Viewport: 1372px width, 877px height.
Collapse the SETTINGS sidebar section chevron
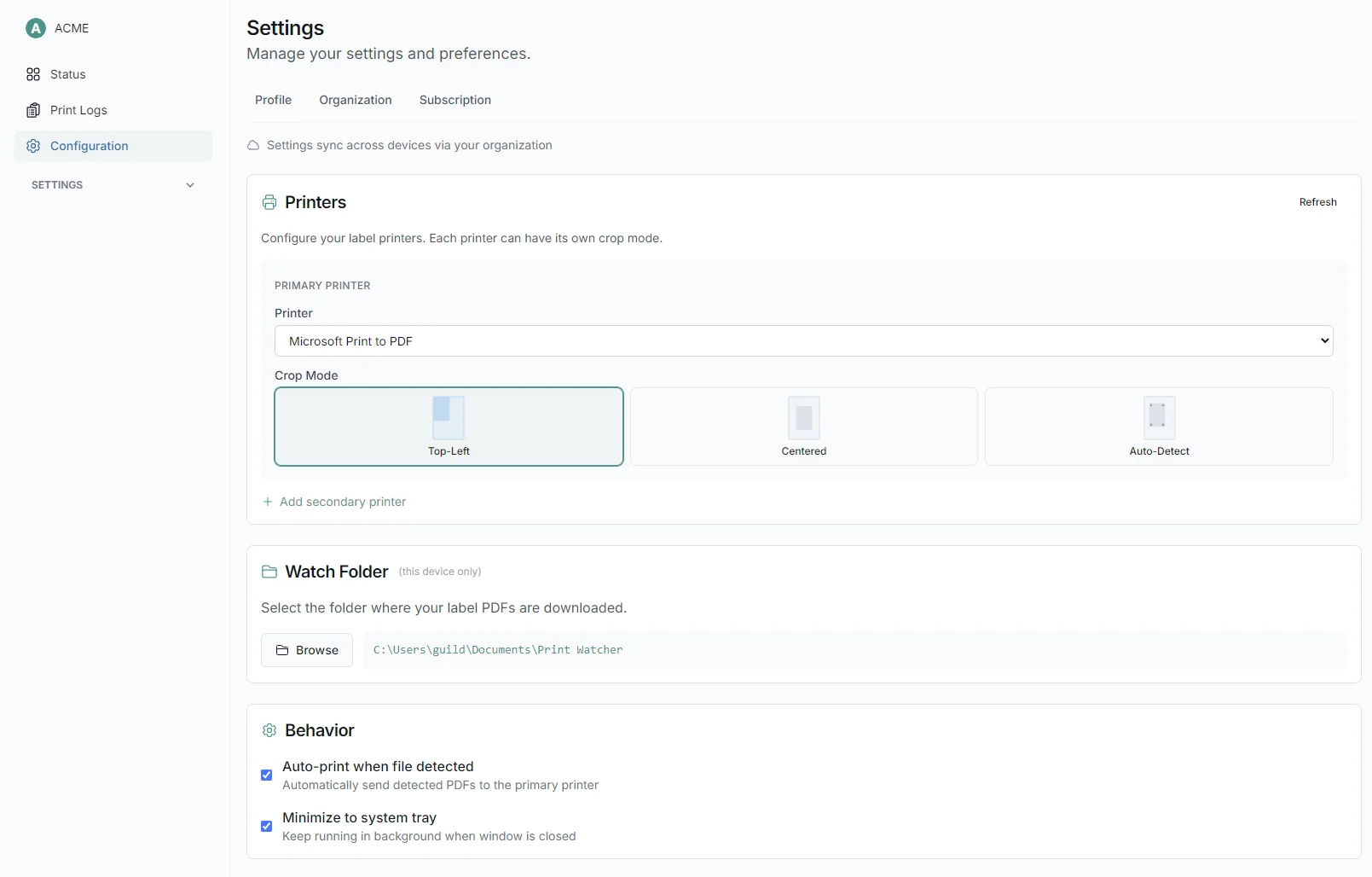click(x=190, y=185)
